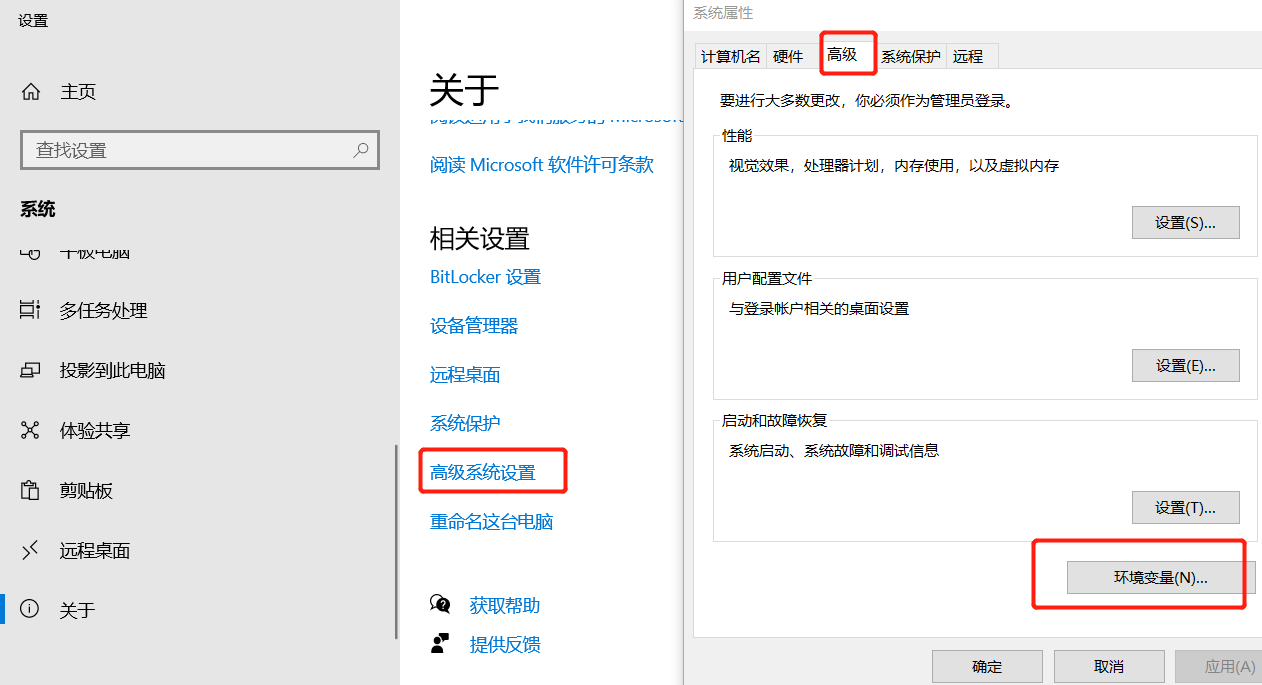This screenshot has height=685, width=1262.
Task: Click the 体验共享 icon
Action: tap(30, 431)
